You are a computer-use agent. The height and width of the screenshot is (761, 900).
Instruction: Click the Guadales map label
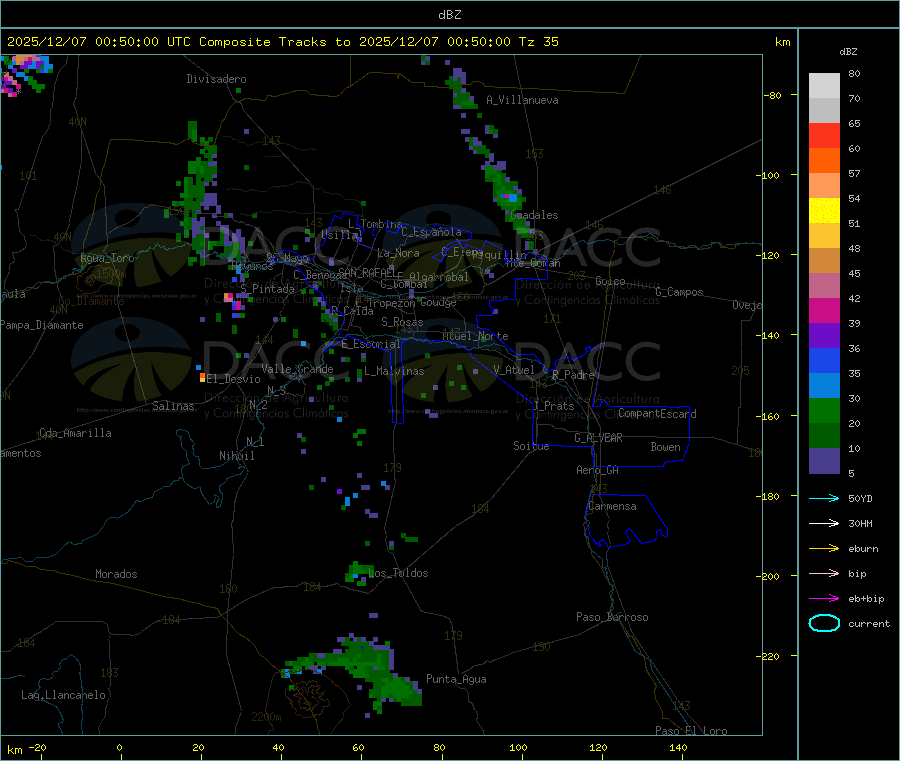(x=534, y=215)
